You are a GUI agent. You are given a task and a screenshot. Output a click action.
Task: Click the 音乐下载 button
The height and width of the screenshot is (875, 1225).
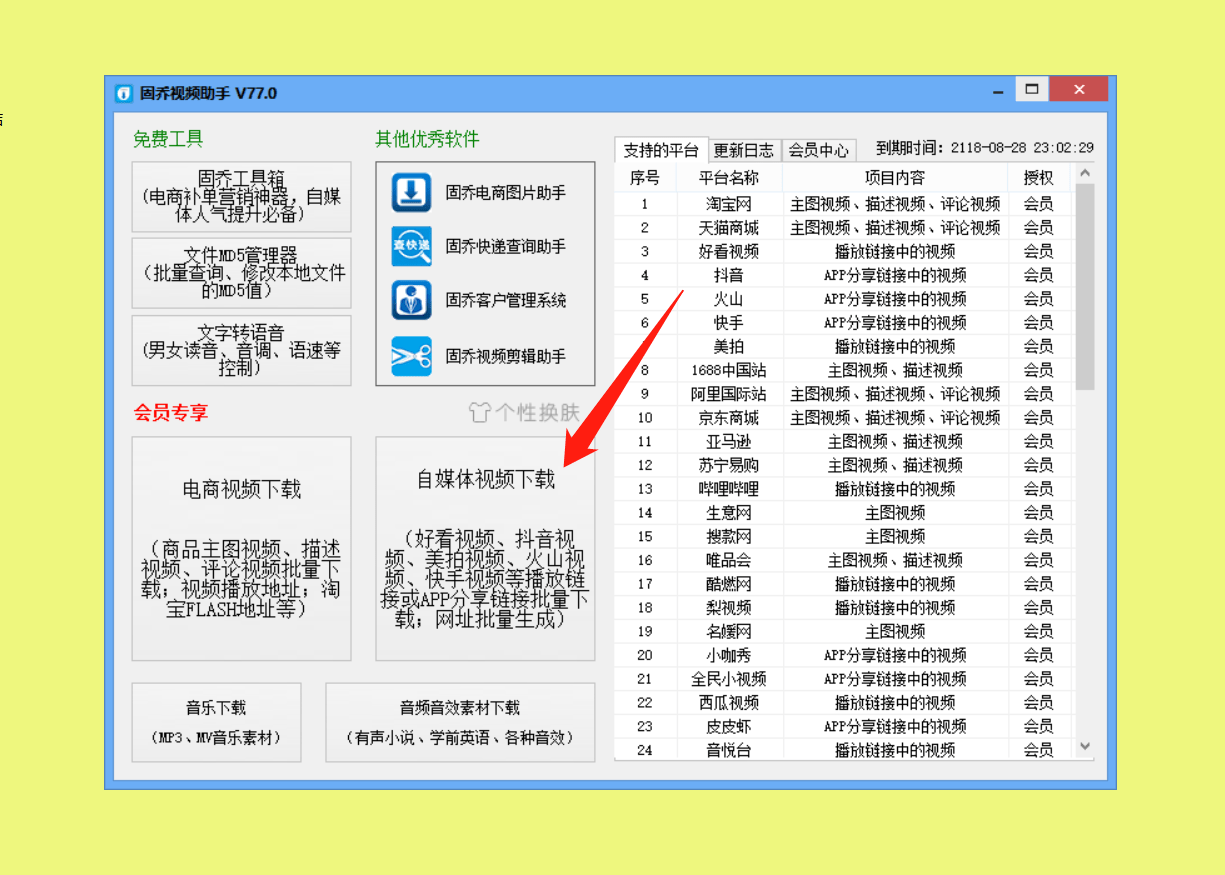tap(216, 722)
